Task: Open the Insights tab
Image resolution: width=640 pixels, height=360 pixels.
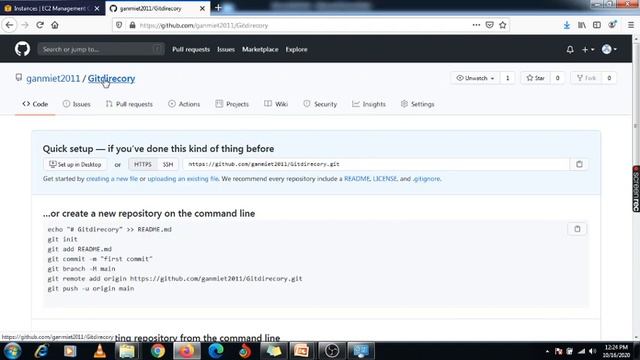Action: click(369, 104)
